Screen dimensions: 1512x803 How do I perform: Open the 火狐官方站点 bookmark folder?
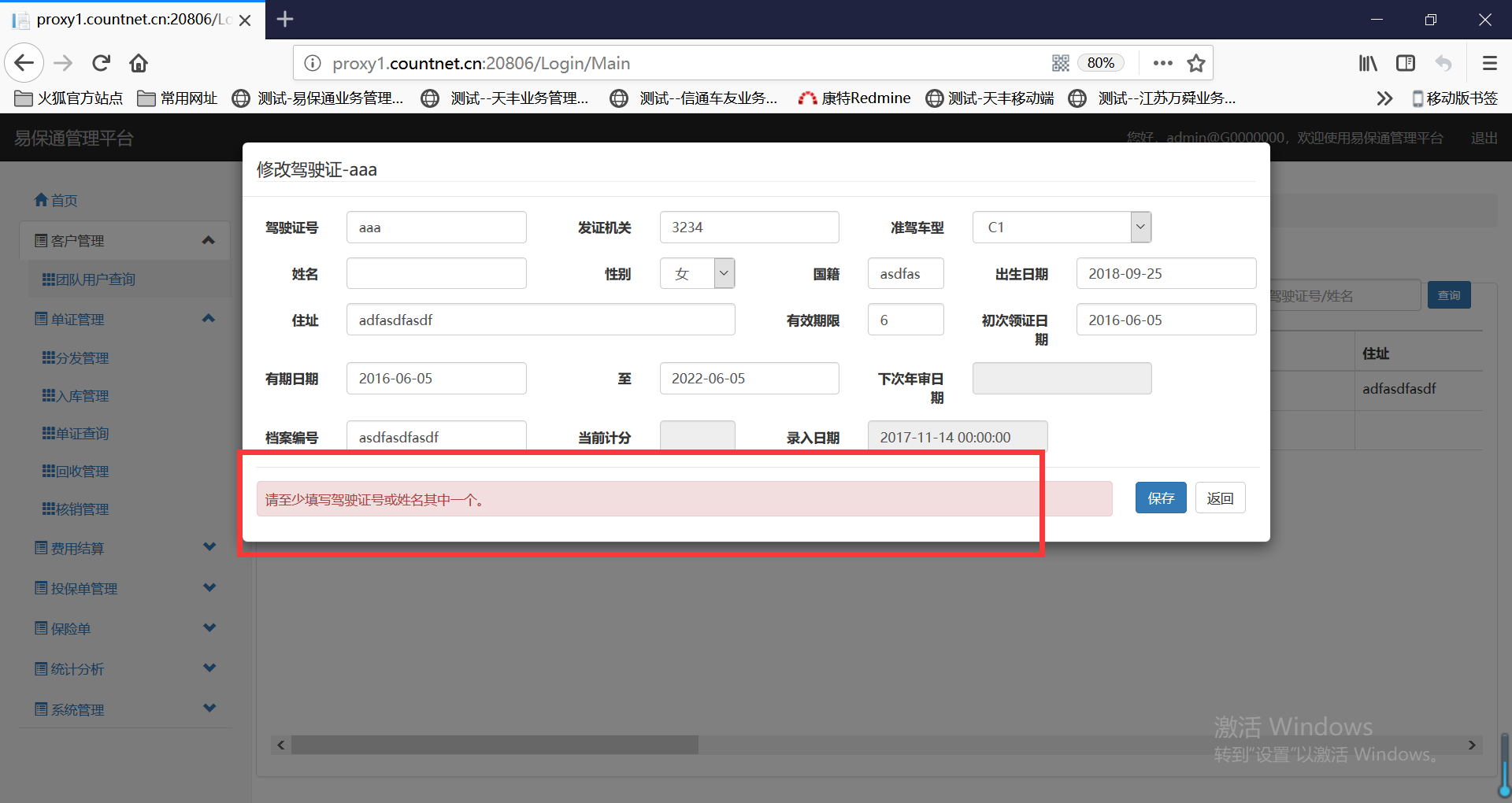coord(69,98)
